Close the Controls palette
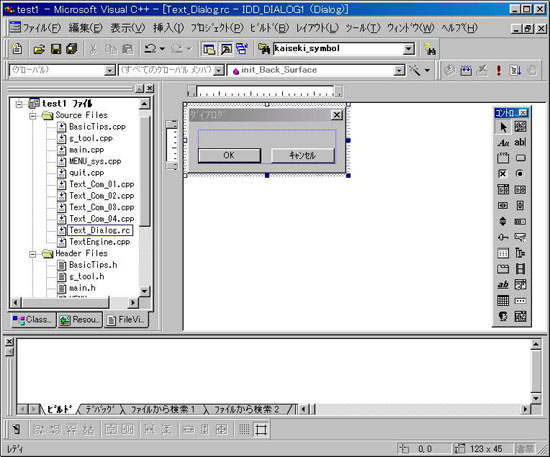 pyautogui.click(x=523, y=113)
